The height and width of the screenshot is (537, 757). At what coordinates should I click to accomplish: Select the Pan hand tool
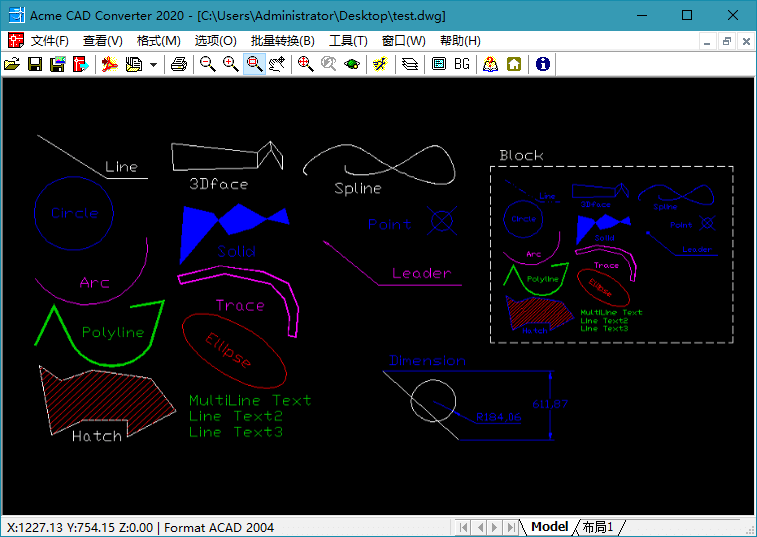[277, 64]
